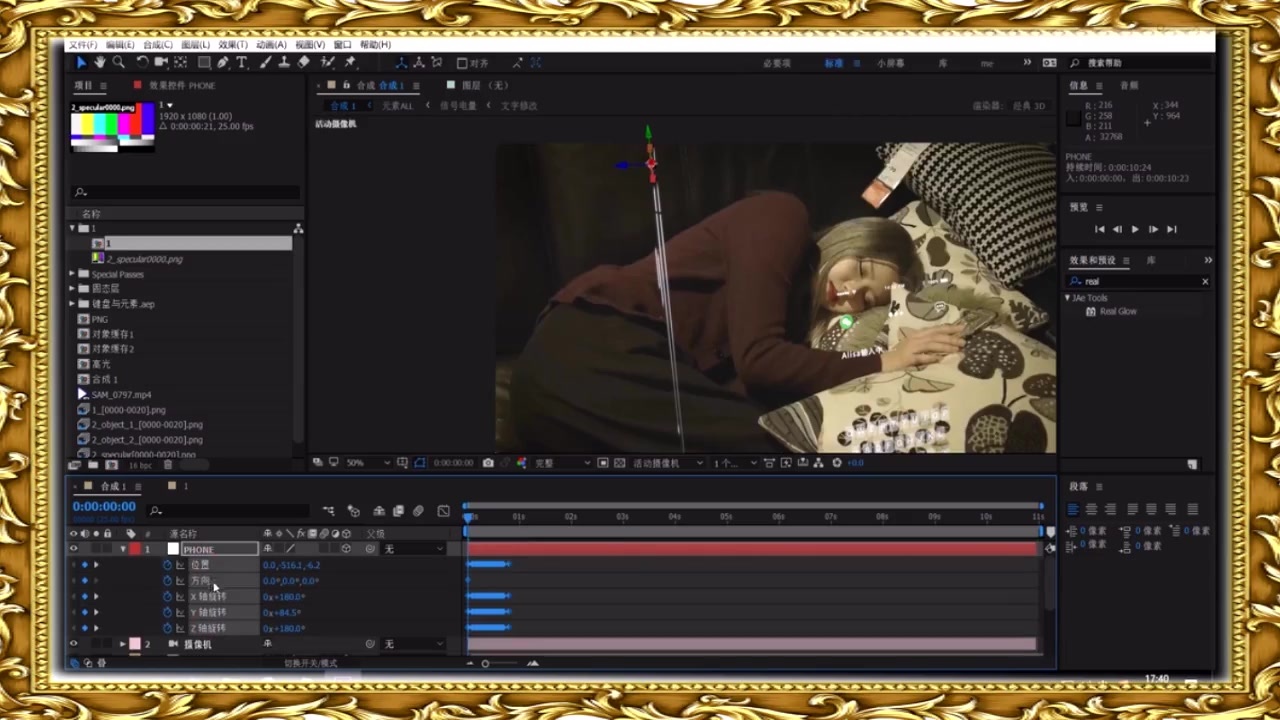Screen dimensions: 1280x720
Task: Toggle the Z 轴旋转 stopwatch
Action: [x=167, y=628]
